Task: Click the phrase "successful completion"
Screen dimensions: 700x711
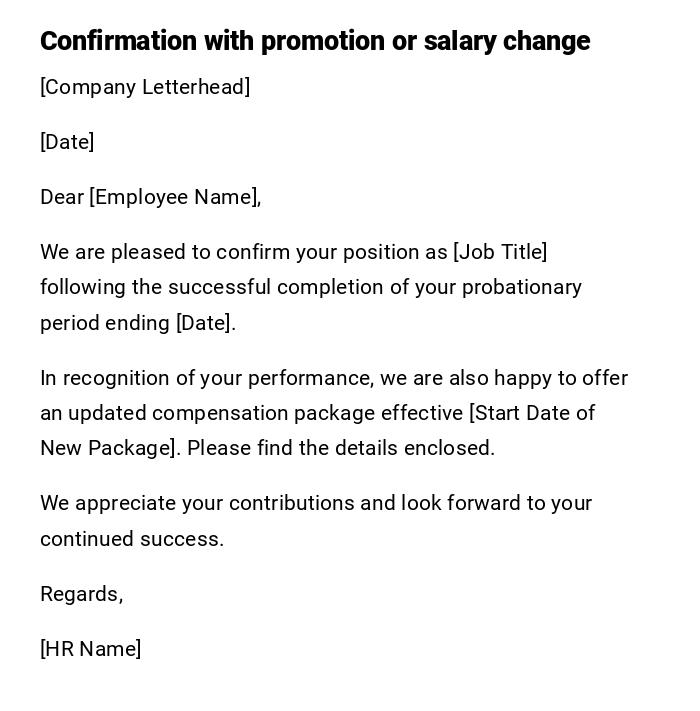Action: point(269,287)
